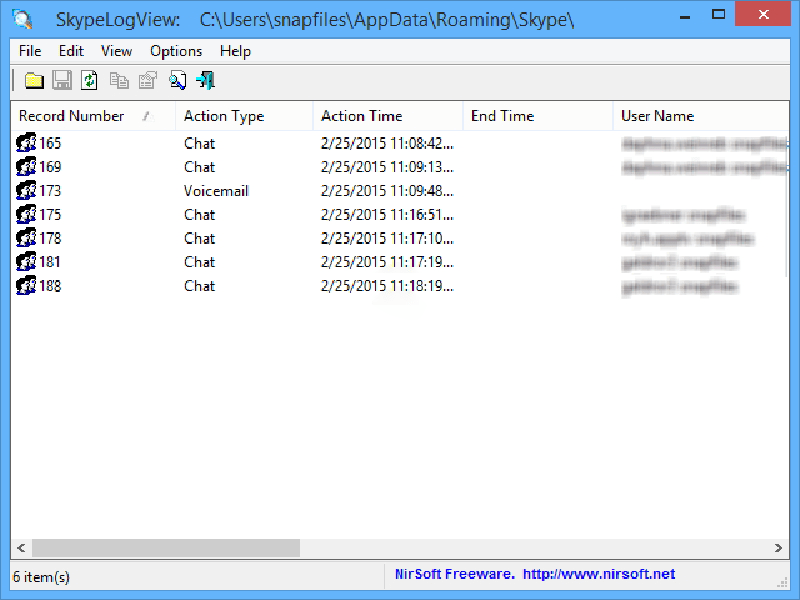Click action time 2/25/2015 11:17:19
The image size is (800, 600).
[x=387, y=262]
